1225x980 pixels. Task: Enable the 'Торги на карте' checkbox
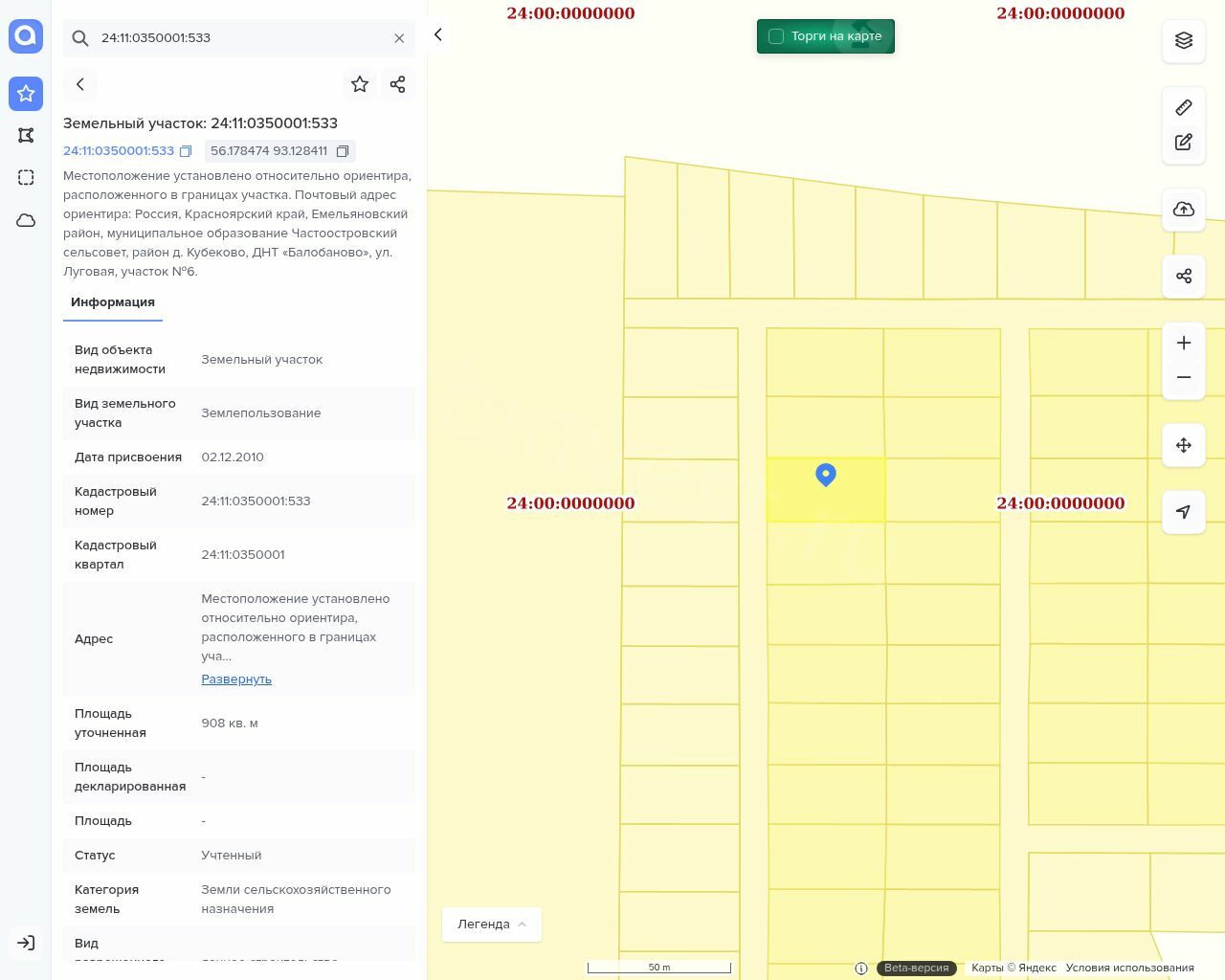(x=776, y=36)
